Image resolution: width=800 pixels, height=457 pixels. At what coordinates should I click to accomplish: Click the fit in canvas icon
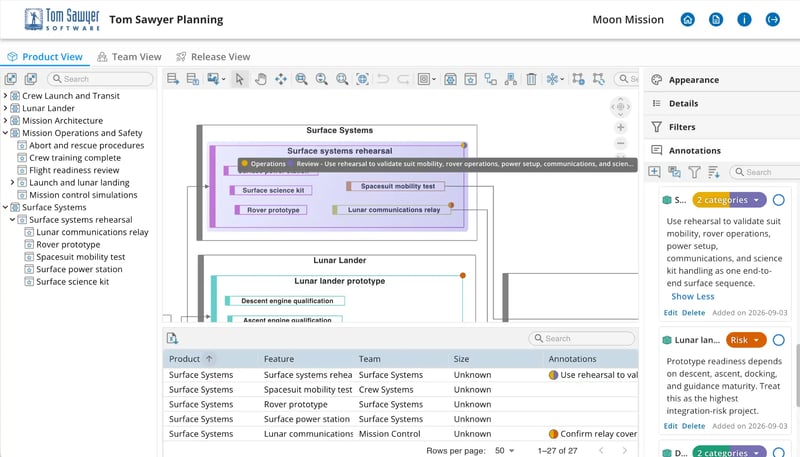(x=362, y=79)
